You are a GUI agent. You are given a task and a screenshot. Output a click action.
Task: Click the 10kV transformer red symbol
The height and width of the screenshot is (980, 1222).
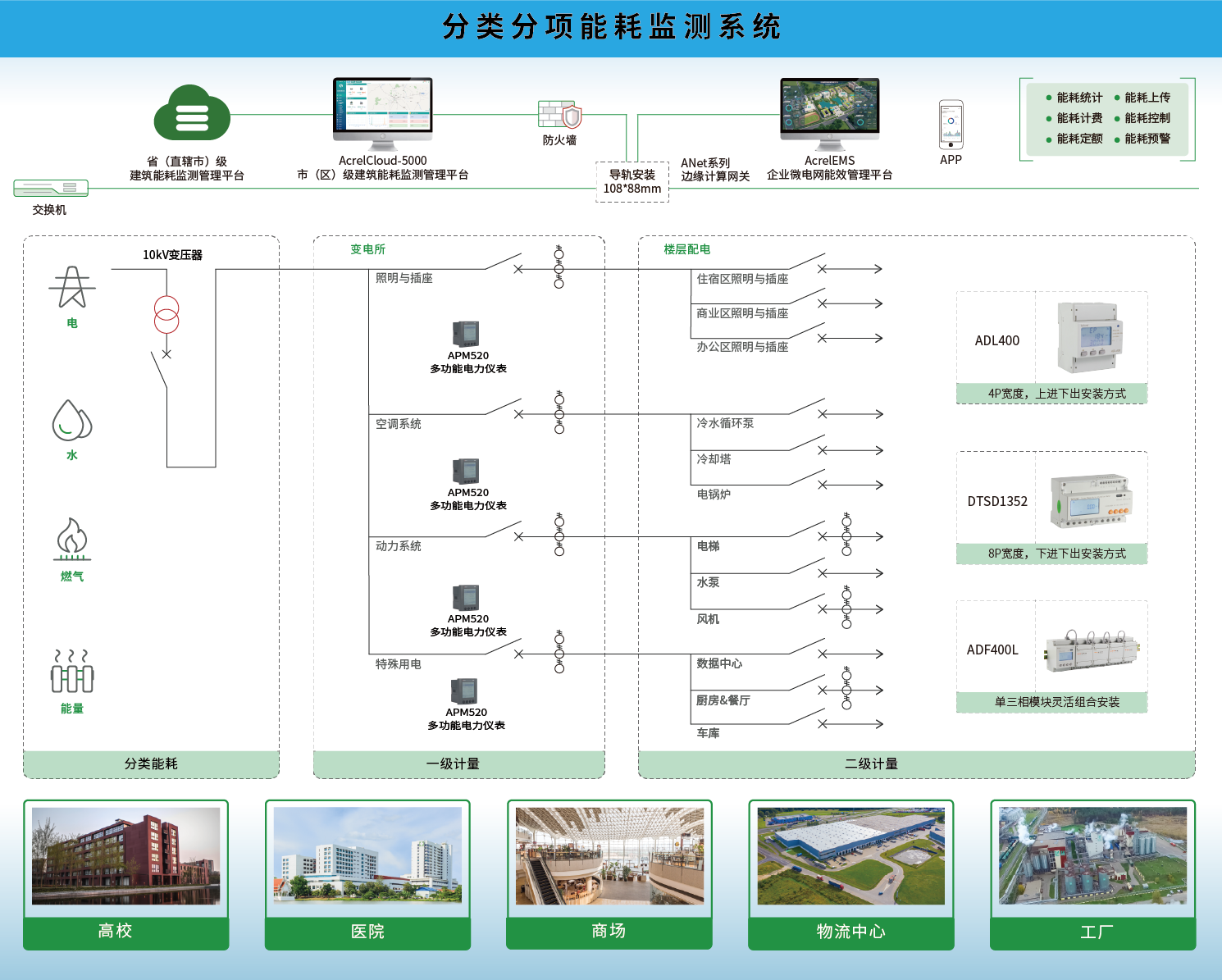pos(166,315)
